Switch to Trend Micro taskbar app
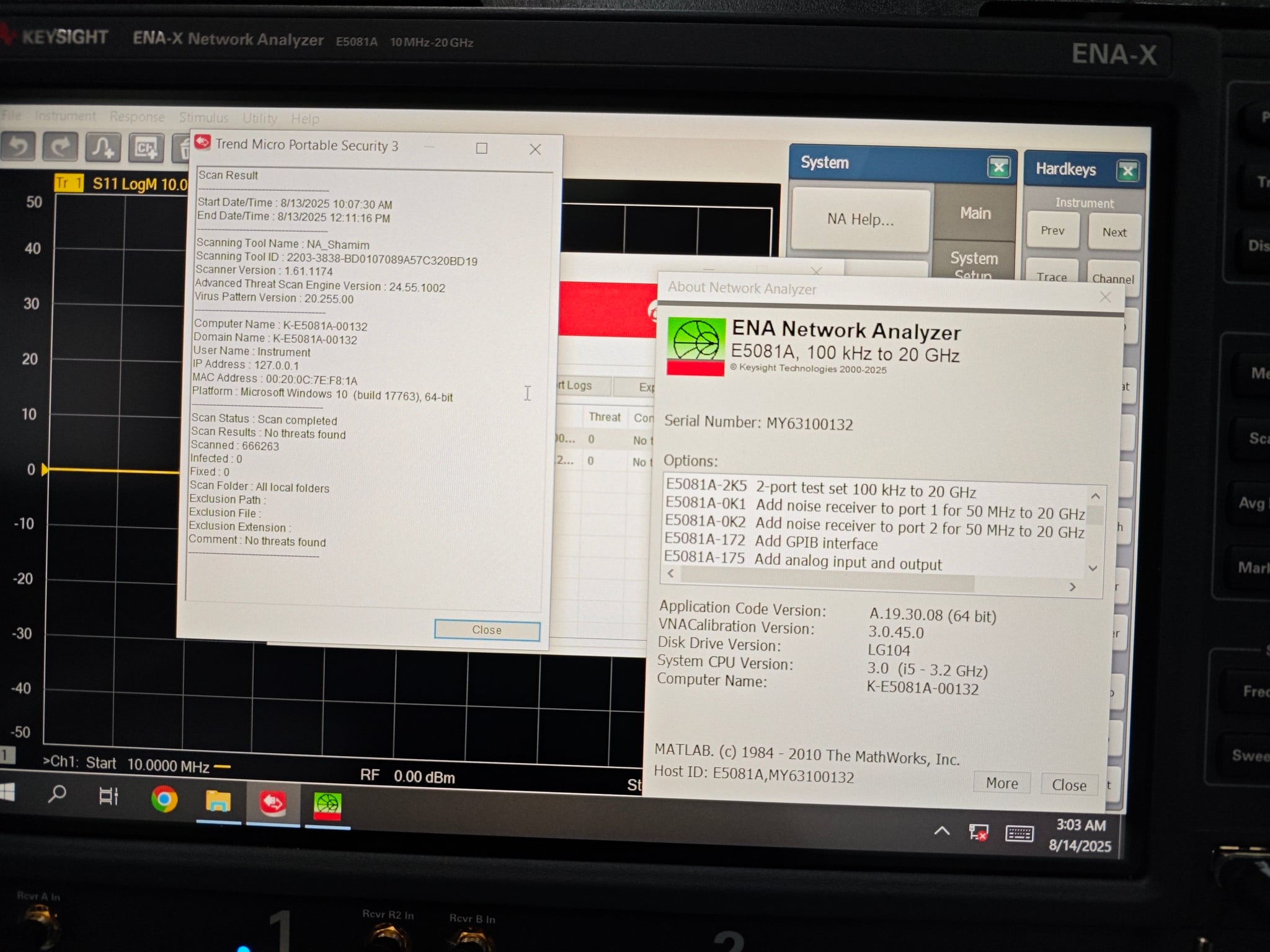Image resolution: width=1270 pixels, height=952 pixels. pos(273,804)
